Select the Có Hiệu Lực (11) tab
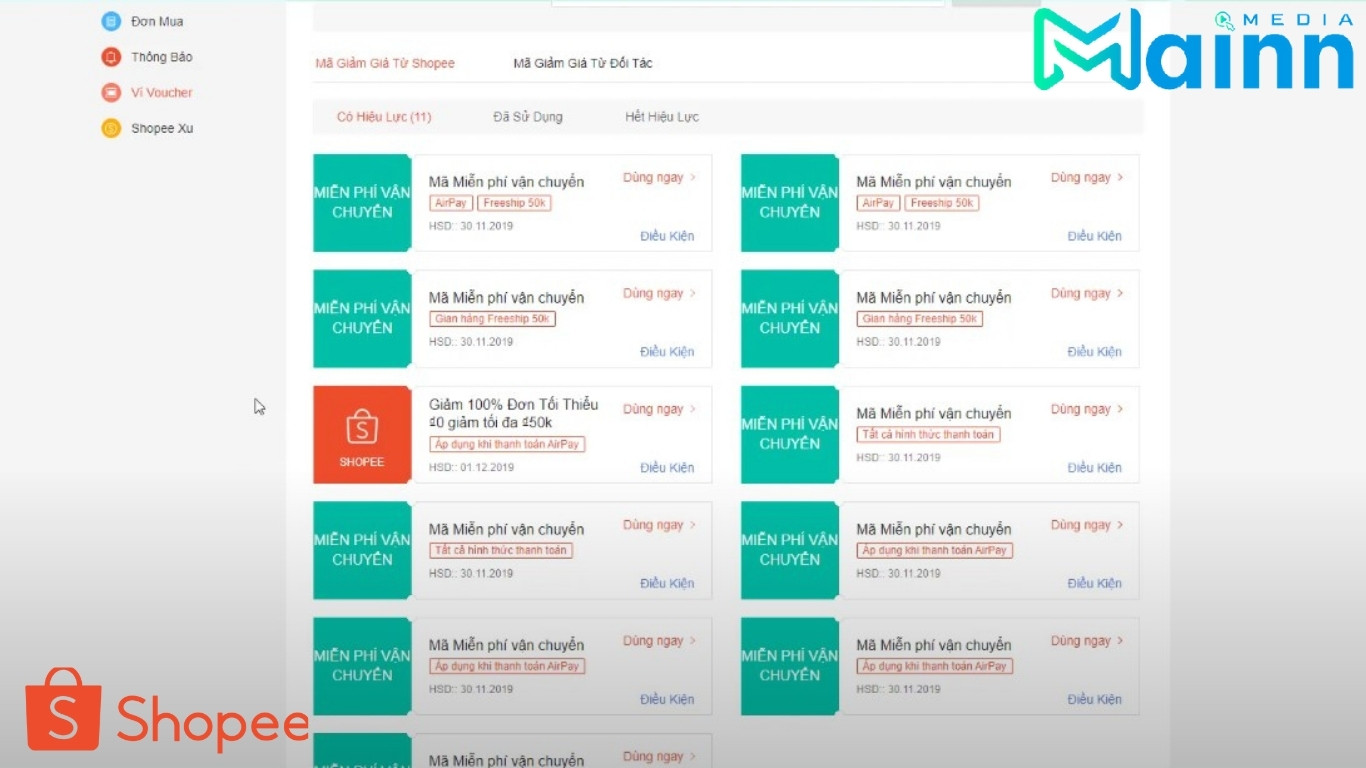Image resolution: width=1366 pixels, height=768 pixels. tap(382, 116)
